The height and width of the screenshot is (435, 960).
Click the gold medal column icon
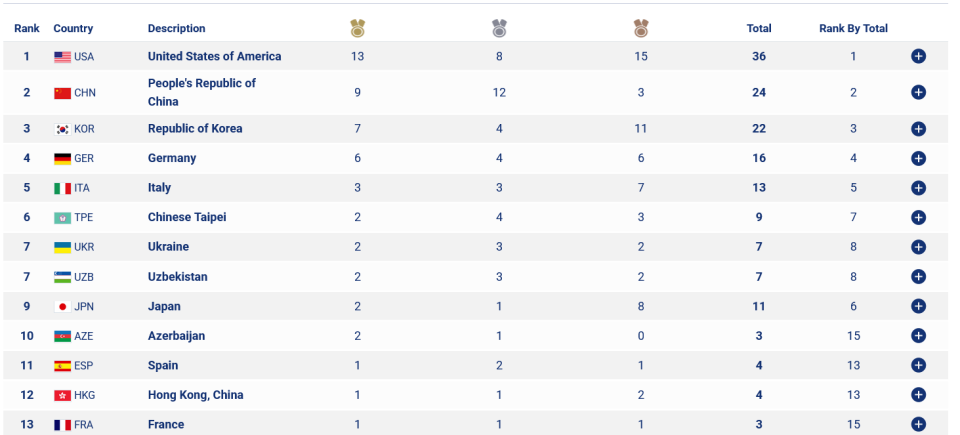coord(358,28)
